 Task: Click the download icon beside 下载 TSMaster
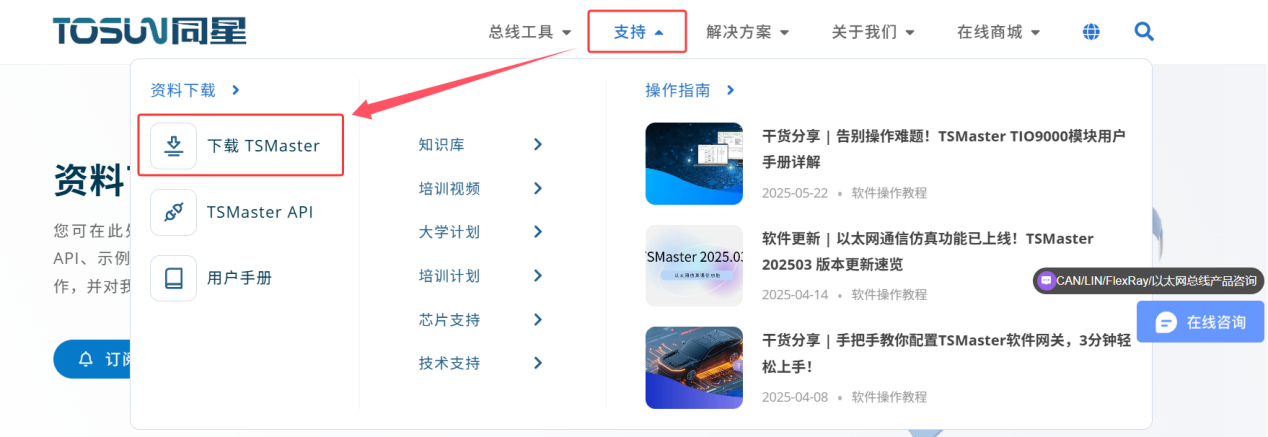174,146
